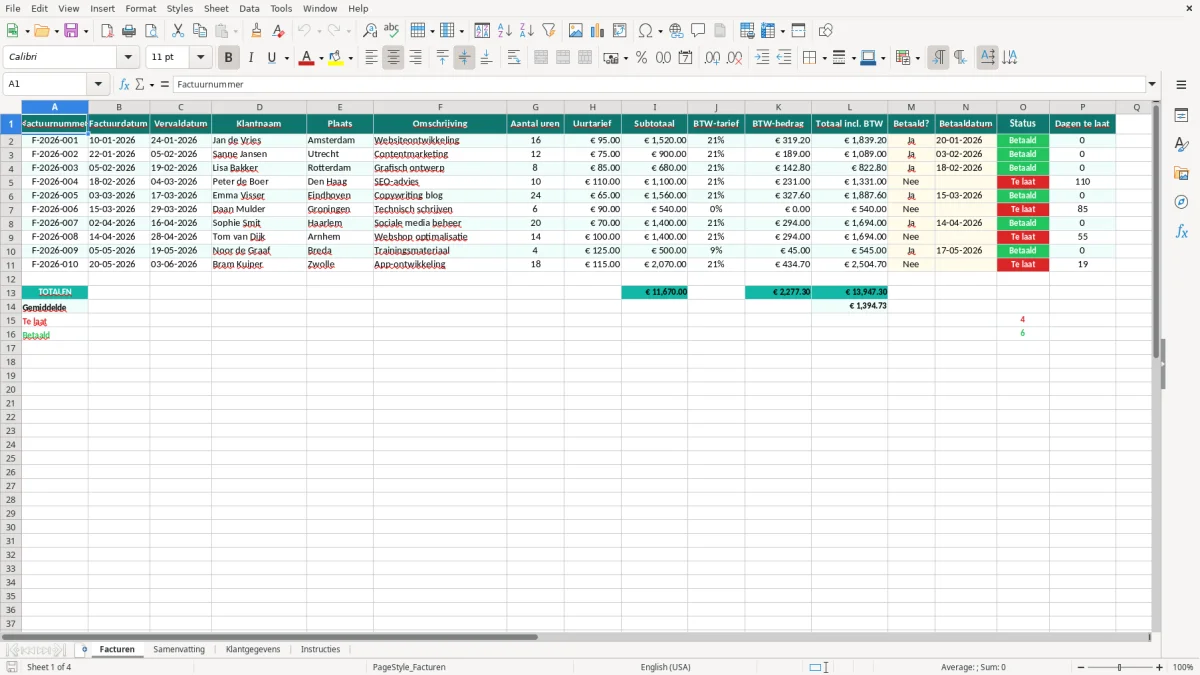This screenshot has height=675, width=1200.
Task: Open the Data menu
Action: [249, 8]
